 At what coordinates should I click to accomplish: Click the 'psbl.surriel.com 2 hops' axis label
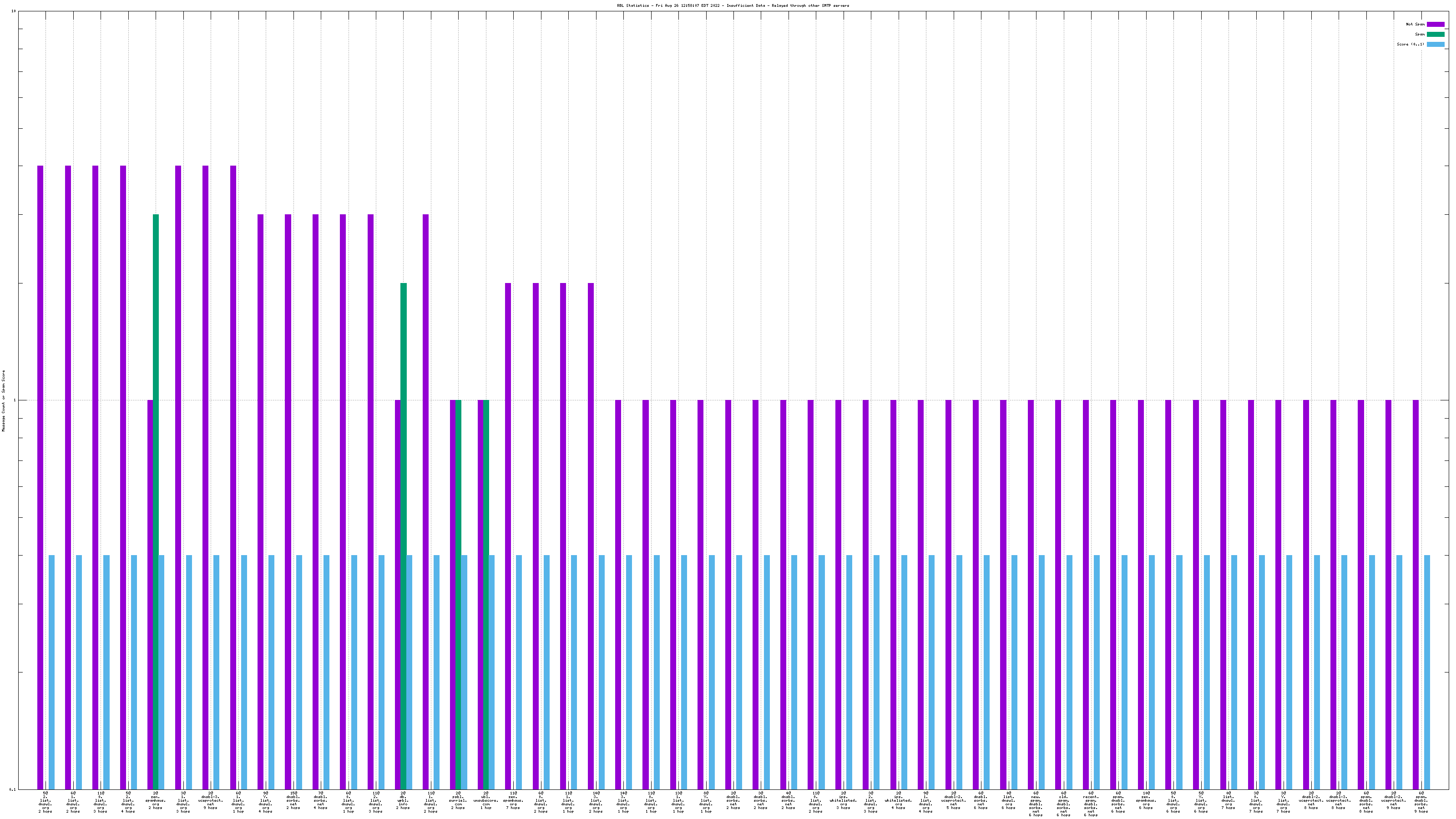point(458,800)
